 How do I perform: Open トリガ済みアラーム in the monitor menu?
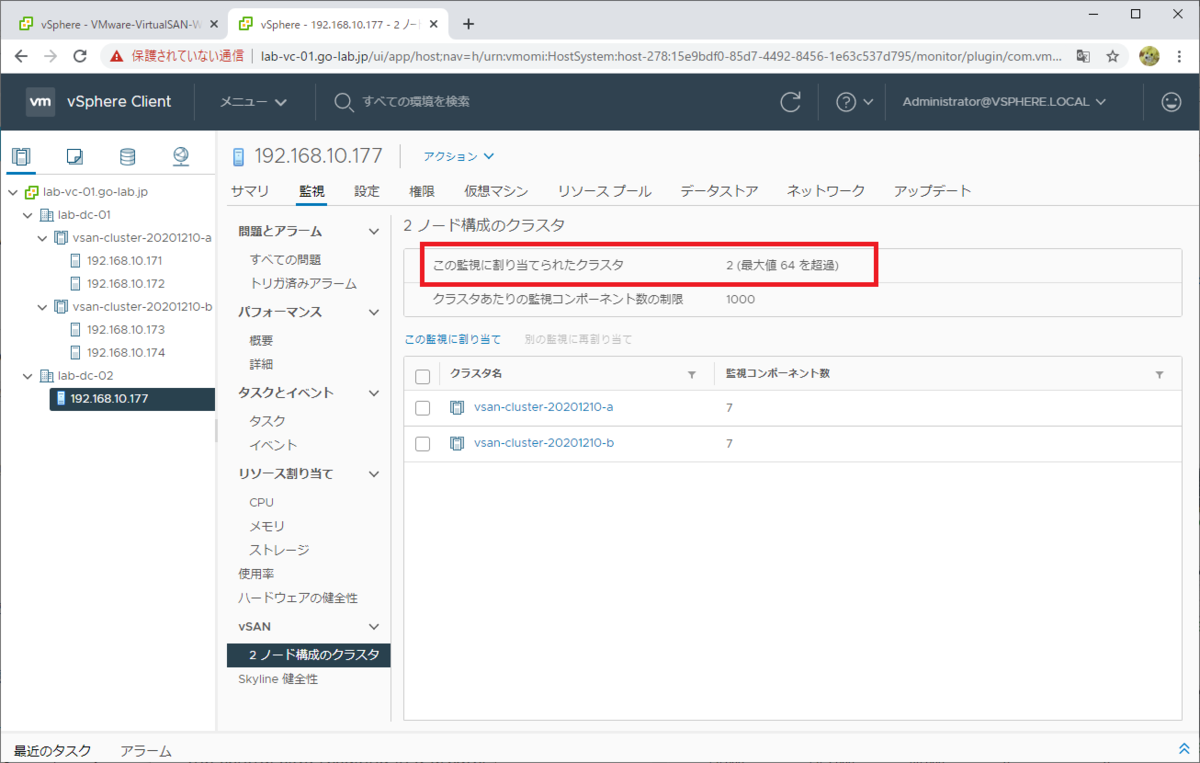[x=303, y=284]
